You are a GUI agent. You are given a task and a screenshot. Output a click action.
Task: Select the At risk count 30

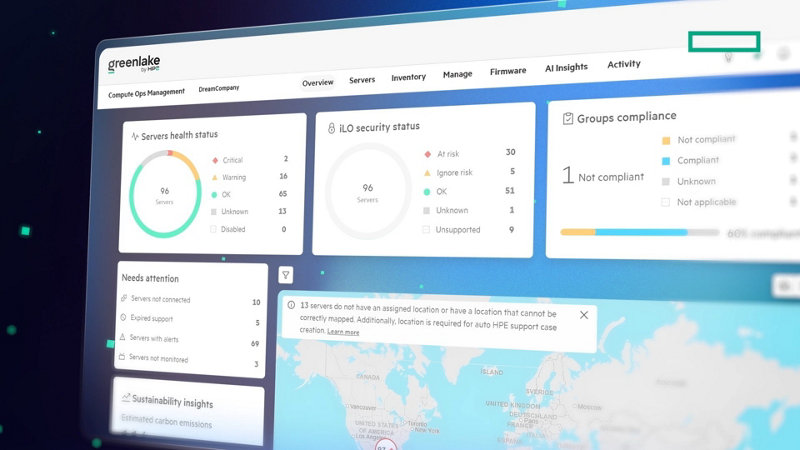coord(510,152)
